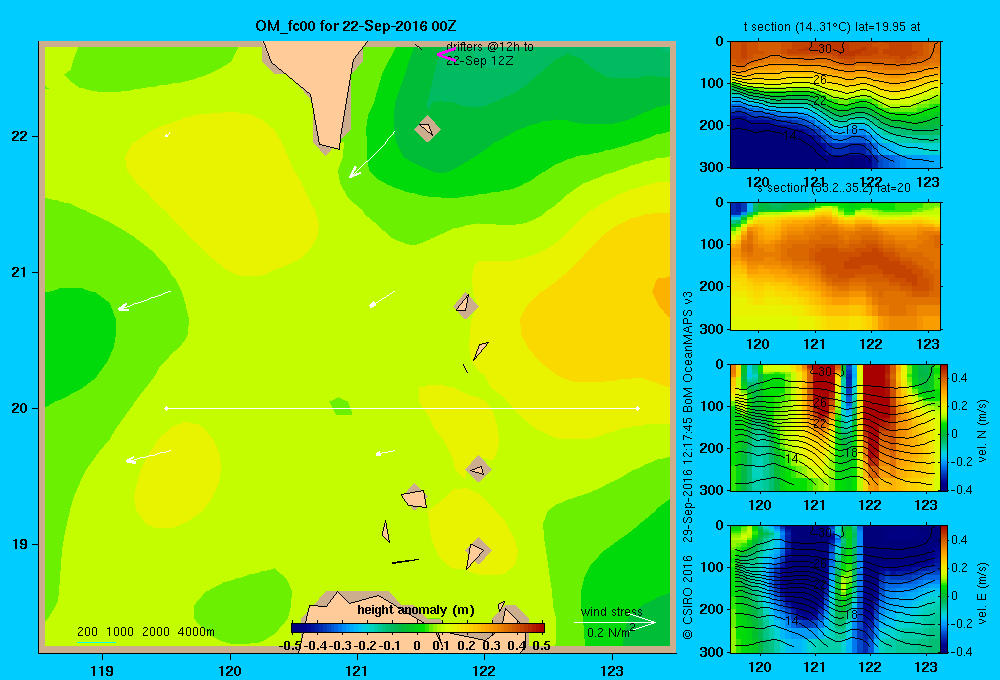The width and height of the screenshot is (1000, 680).
Task: Click latitude label 19 on main map axis
Action: click(x=20, y=544)
